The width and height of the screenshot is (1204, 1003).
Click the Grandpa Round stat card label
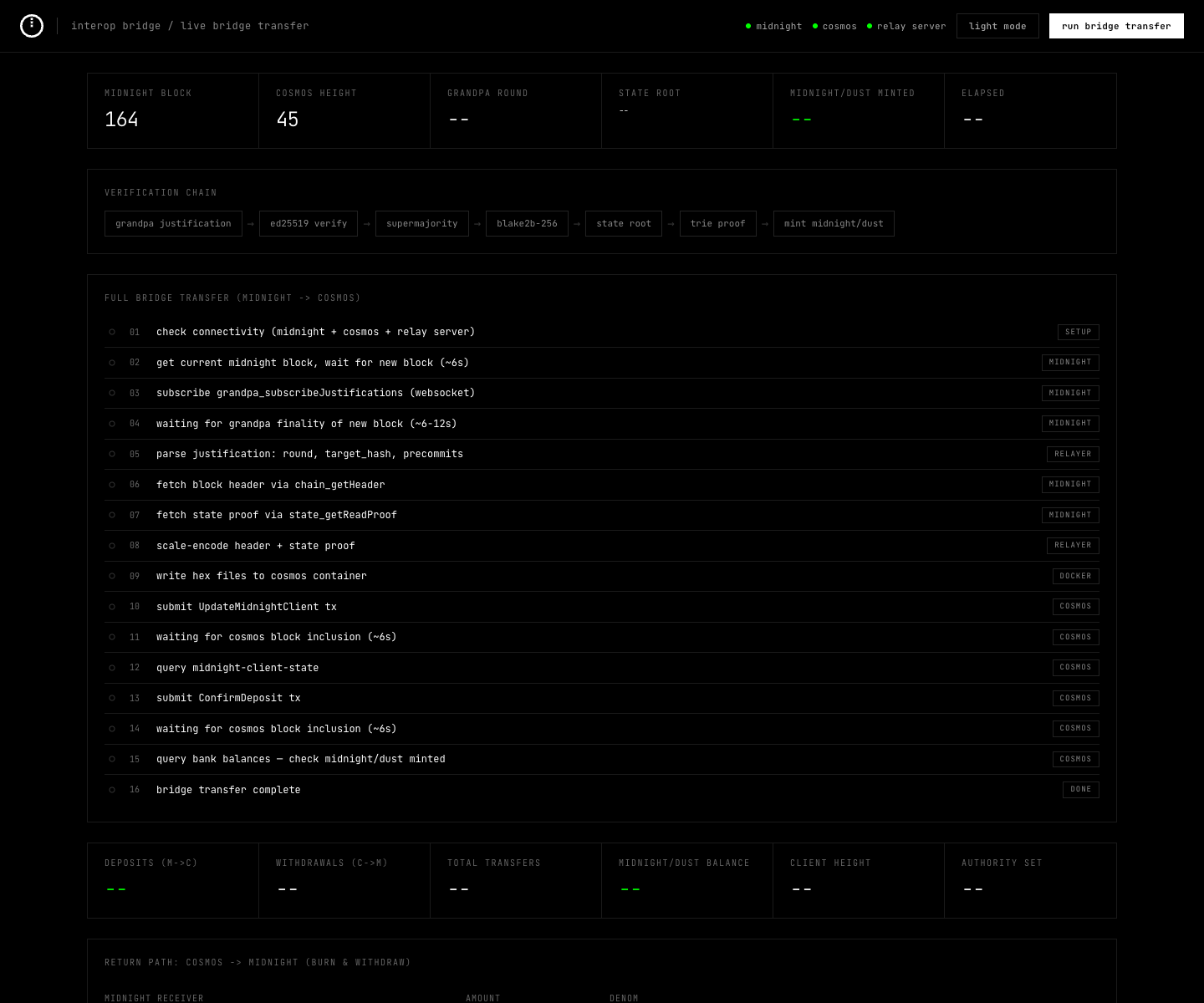[x=487, y=94]
